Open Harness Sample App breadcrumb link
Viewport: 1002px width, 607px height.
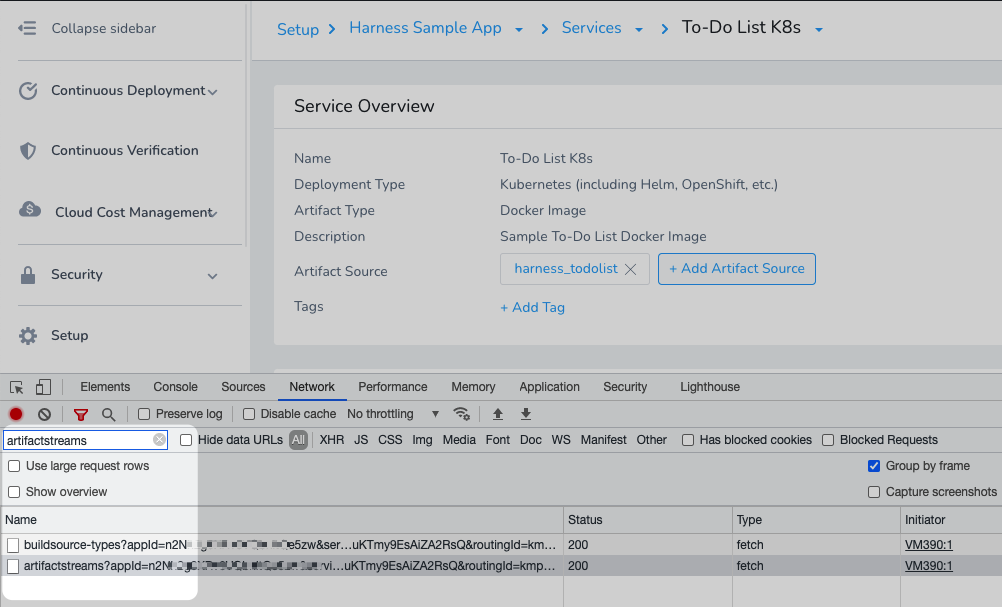click(x=425, y=28)
